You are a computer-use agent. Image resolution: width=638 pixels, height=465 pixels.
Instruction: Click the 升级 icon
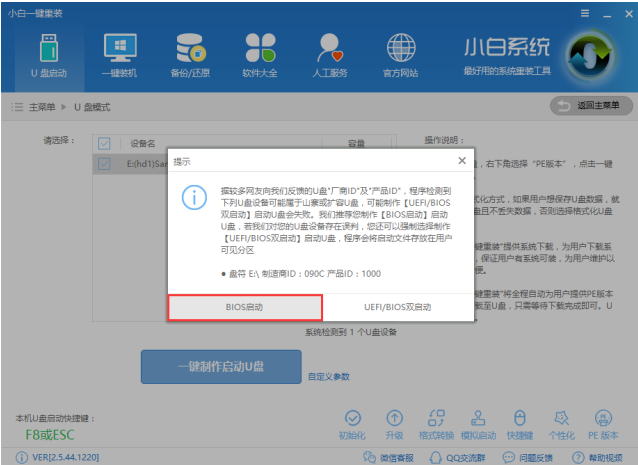click(x=394, y=425)
